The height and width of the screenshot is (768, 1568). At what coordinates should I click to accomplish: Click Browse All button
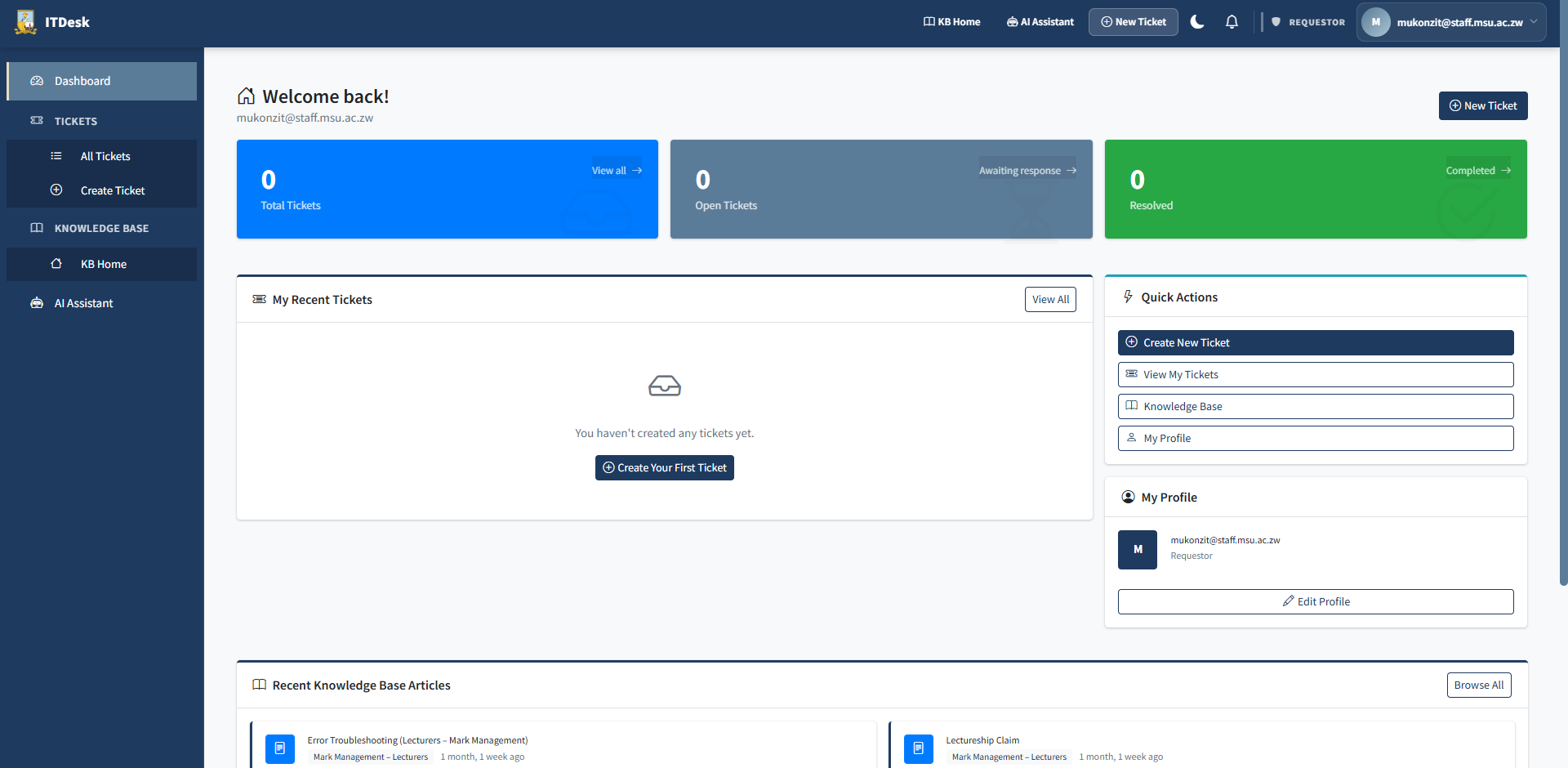click(1479, 685)
